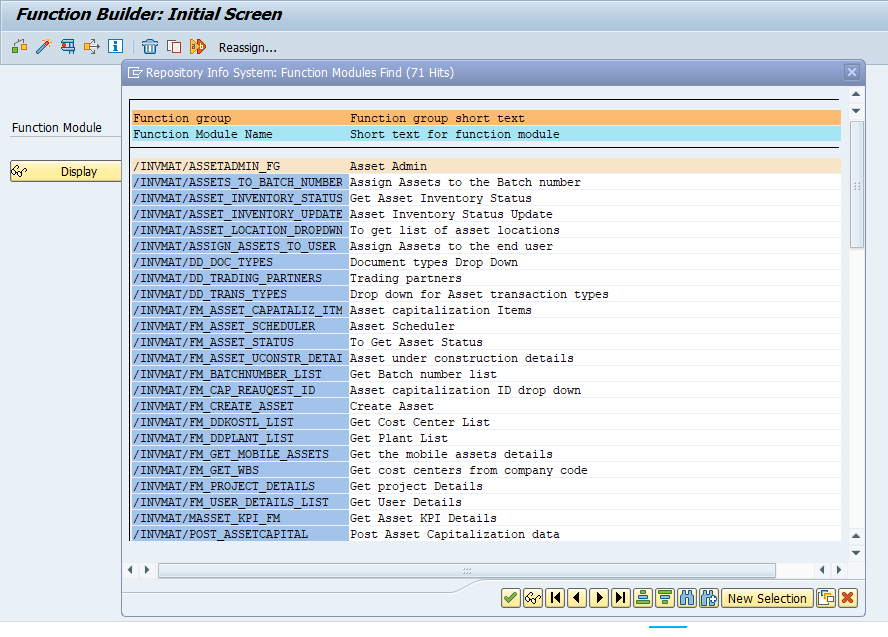Viewport: 888px width, 637px height.
Task: Click the magic wand Activate icon
Action: [x=43, y=47]
